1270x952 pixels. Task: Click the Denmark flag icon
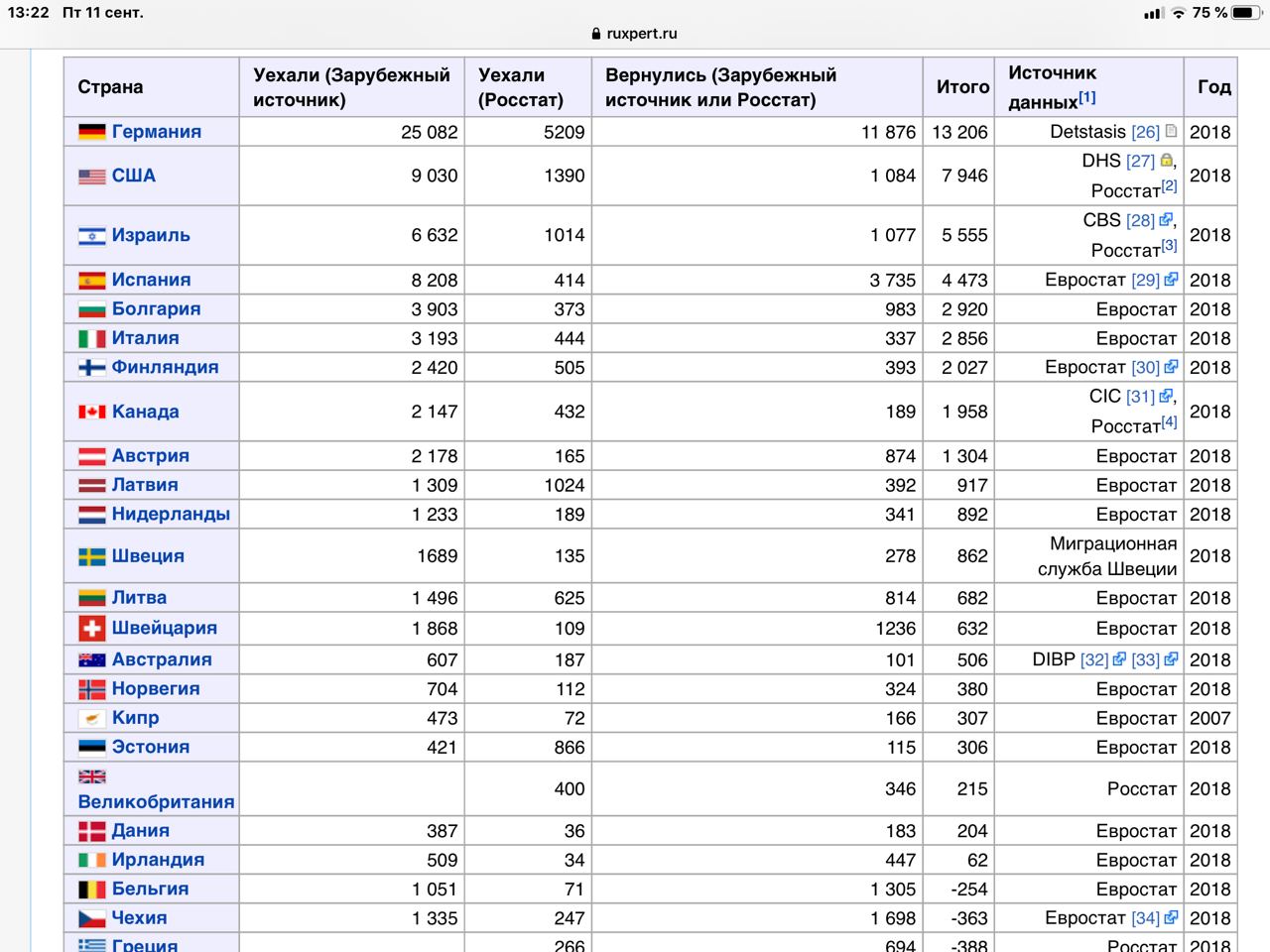[92, 831]
